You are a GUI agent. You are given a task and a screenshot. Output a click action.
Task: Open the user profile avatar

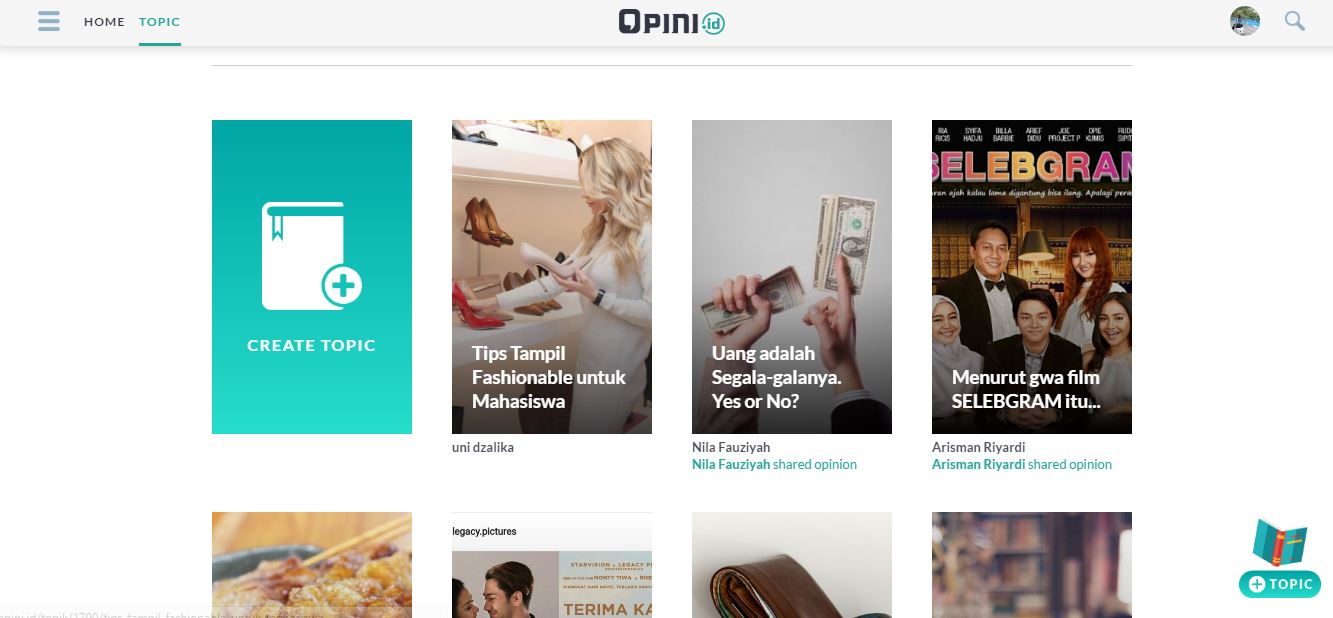click(1245, 21)
